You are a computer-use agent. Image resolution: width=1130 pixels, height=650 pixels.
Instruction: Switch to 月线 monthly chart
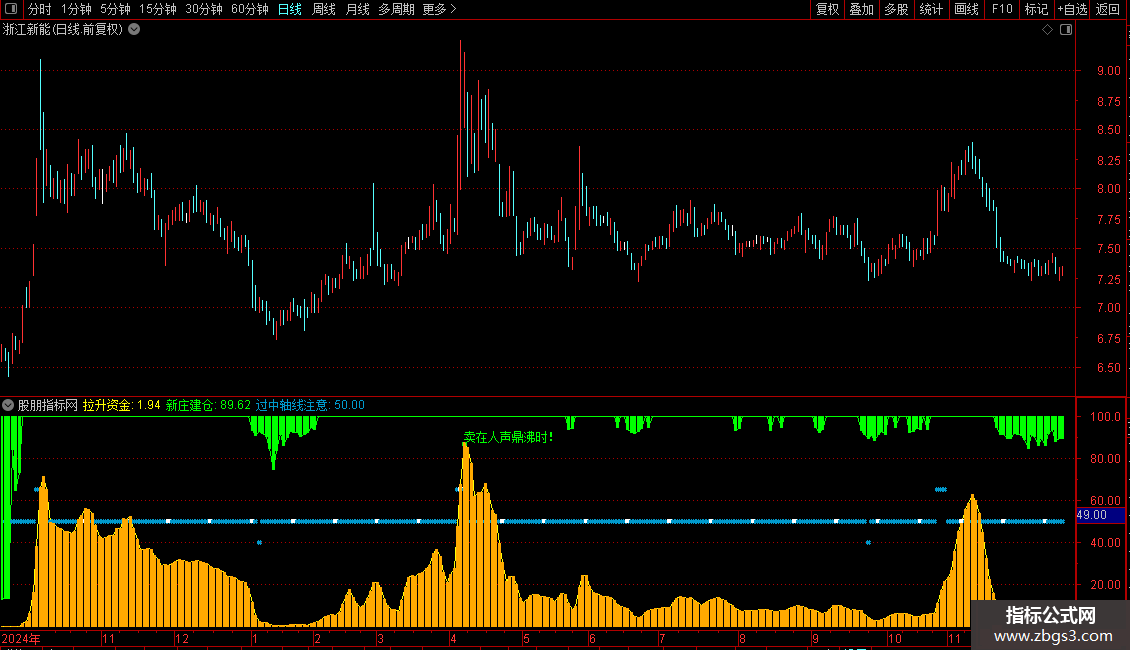tap(357, 9)
